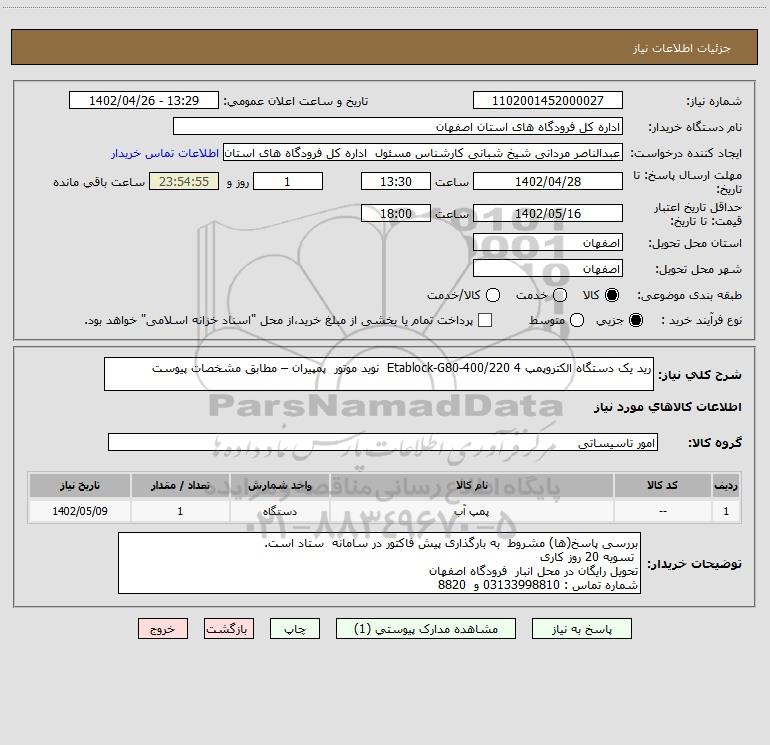Click the بازگشت back button

pyautogui.click(x=229, y=629)
